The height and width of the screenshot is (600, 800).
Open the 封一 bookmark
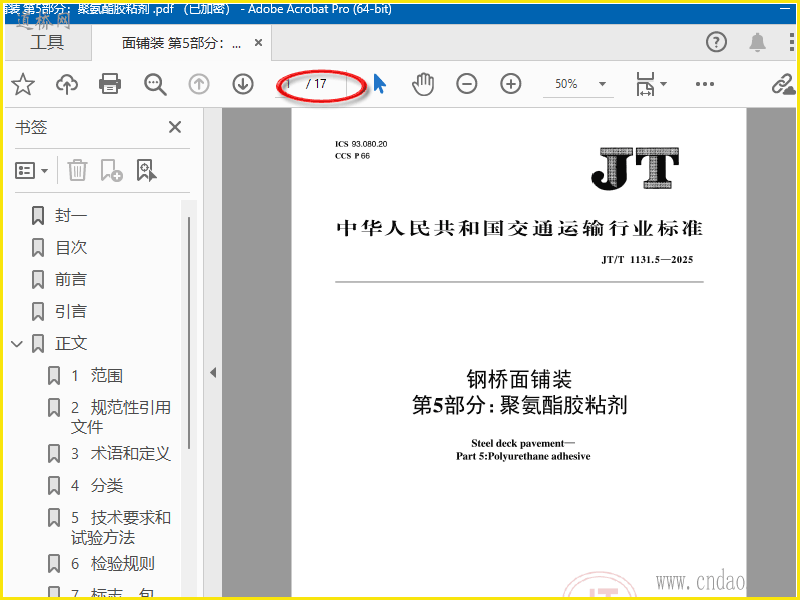click(71, 215)
